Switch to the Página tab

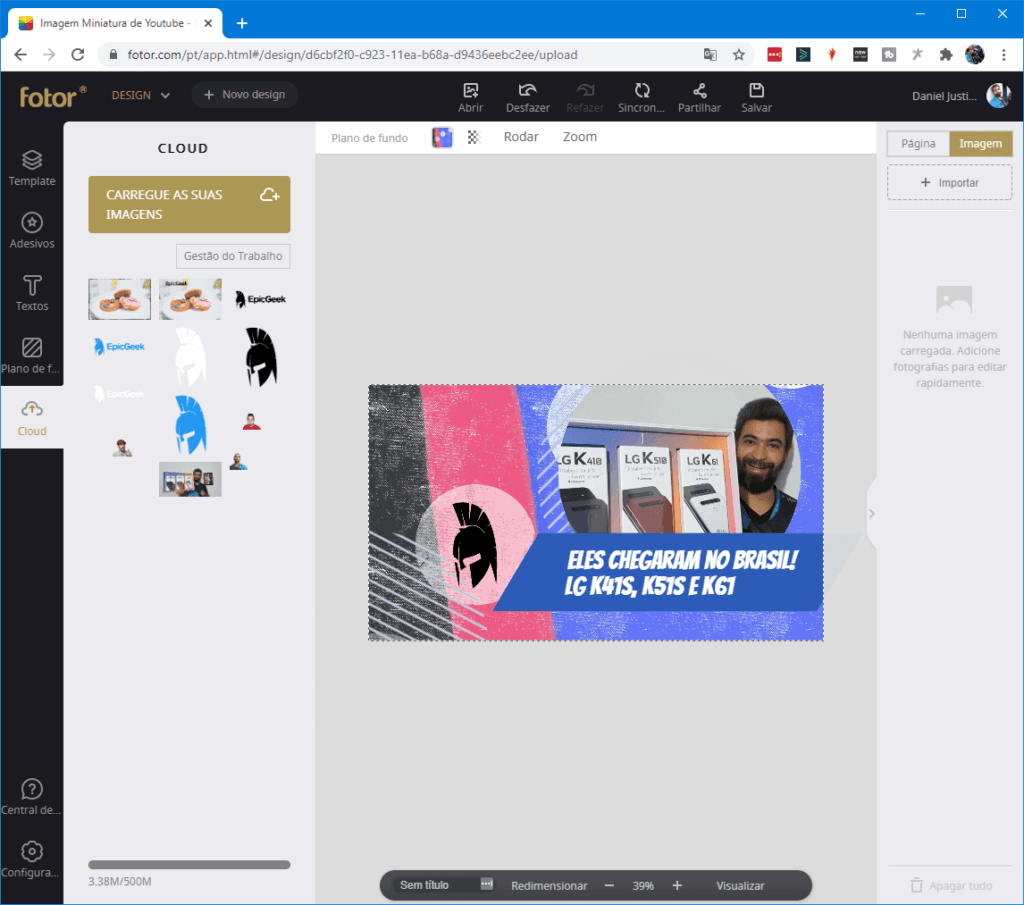[918, 144]
